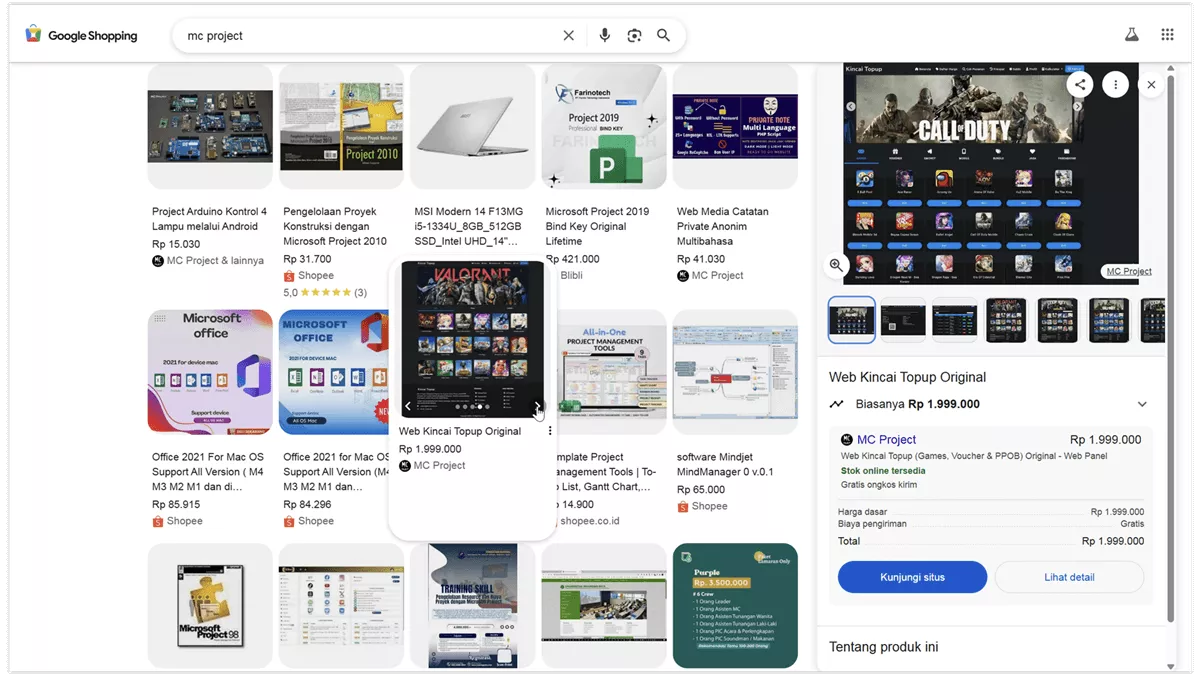
Task: Expand the 'Tentang produk ini' section
Action: tap(883, 647)
